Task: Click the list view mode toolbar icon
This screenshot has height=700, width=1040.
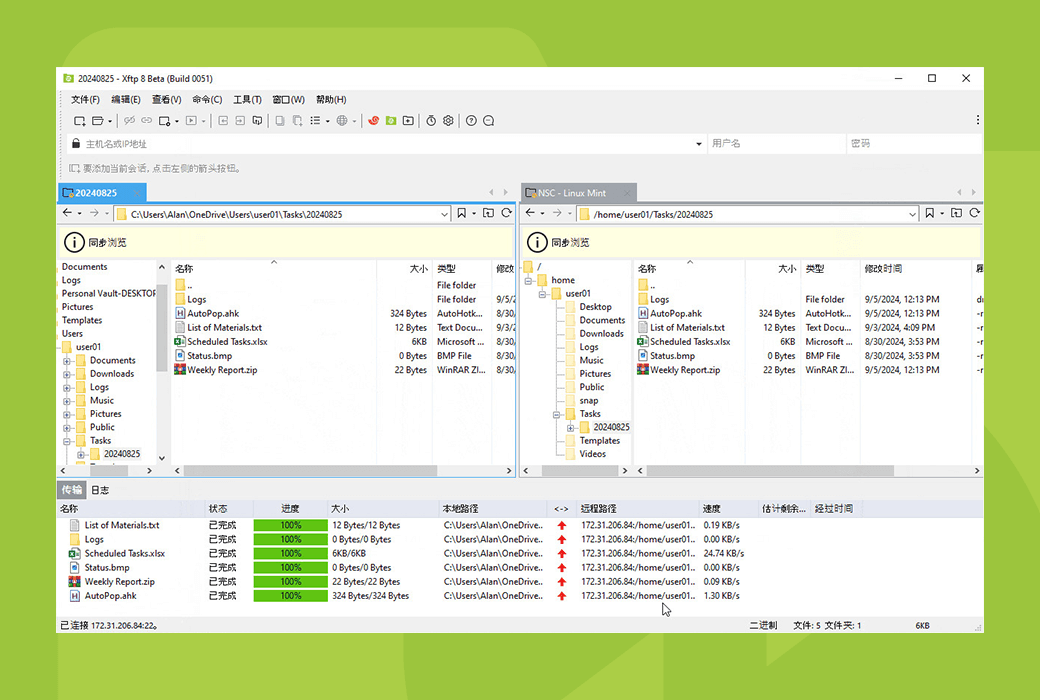Action: [x=315, y=121]
